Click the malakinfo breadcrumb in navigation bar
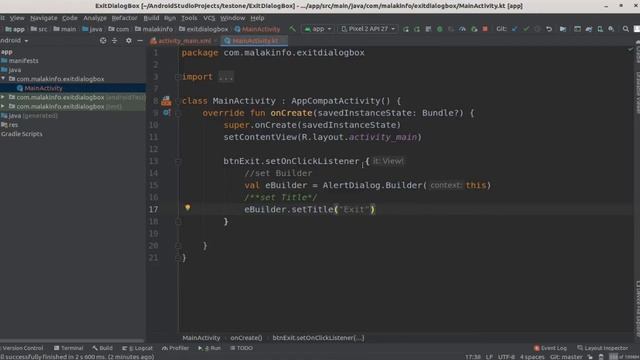 coord(154,29)
